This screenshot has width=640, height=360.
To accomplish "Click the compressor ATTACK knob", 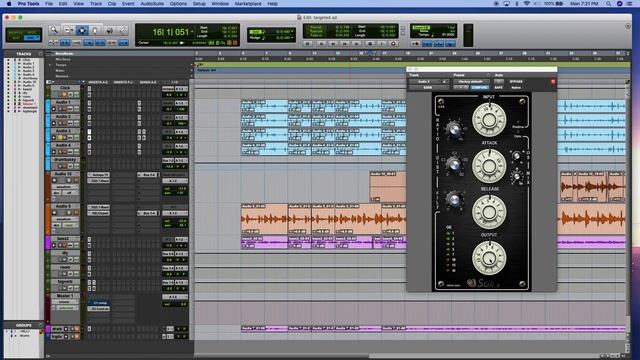I will 489,166.
